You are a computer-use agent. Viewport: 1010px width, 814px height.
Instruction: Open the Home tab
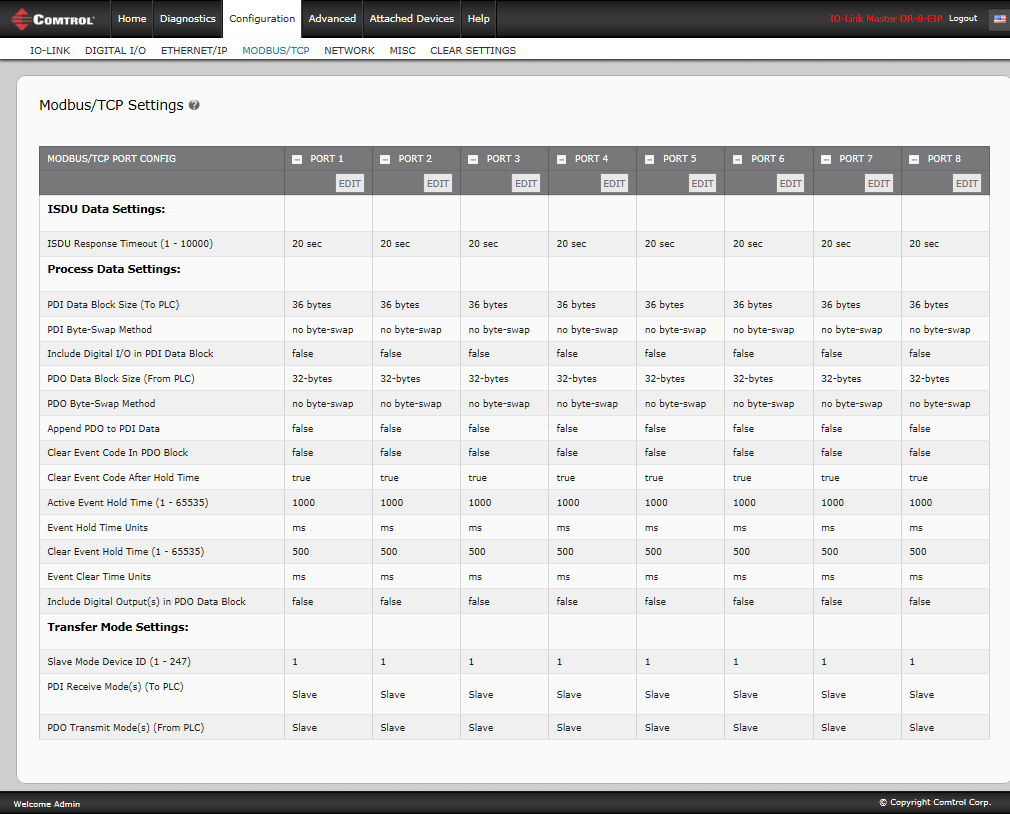point(132,19)
